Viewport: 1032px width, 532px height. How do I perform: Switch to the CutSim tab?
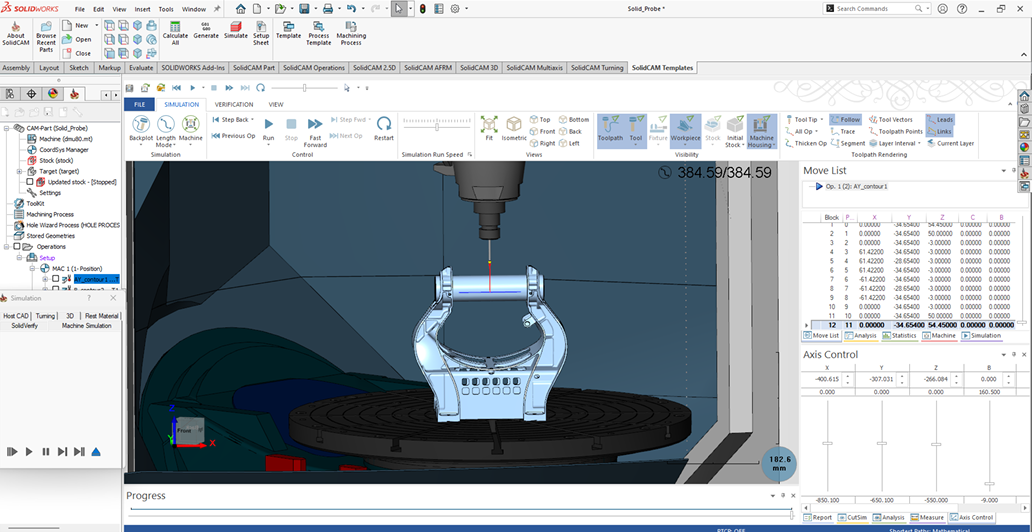point(852,518)
